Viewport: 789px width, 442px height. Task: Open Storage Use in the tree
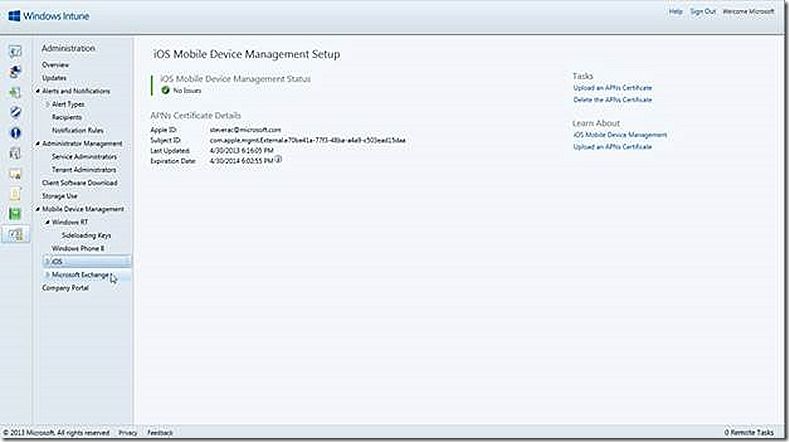(59, 196)
